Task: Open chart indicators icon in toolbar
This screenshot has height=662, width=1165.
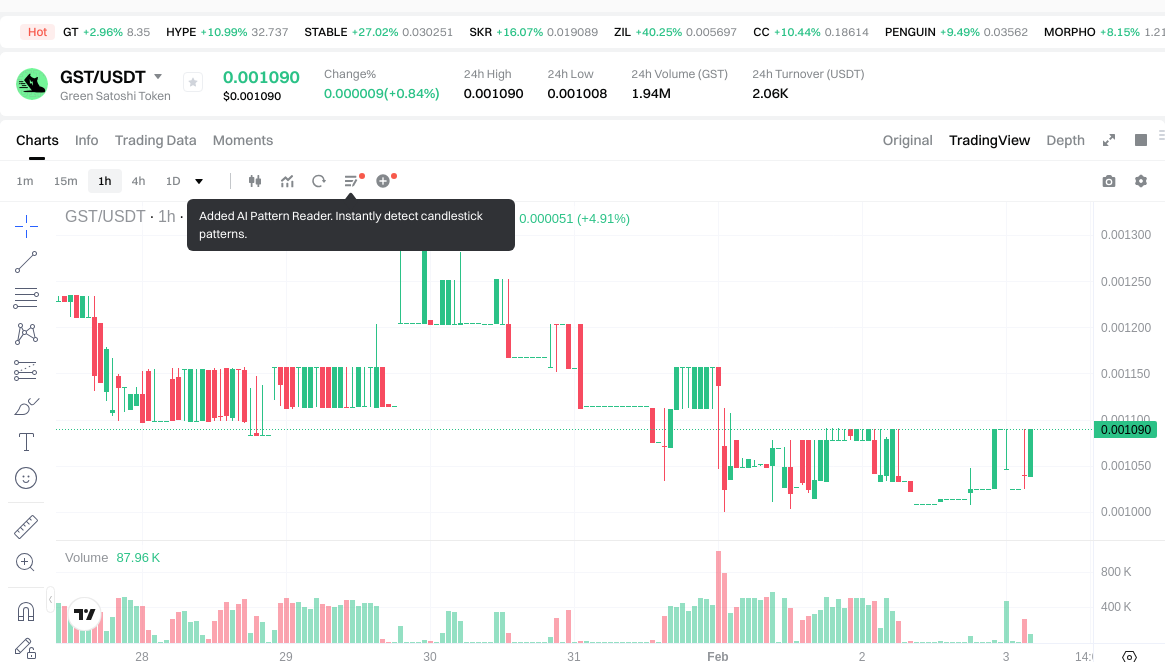Action: click(287, 181)
